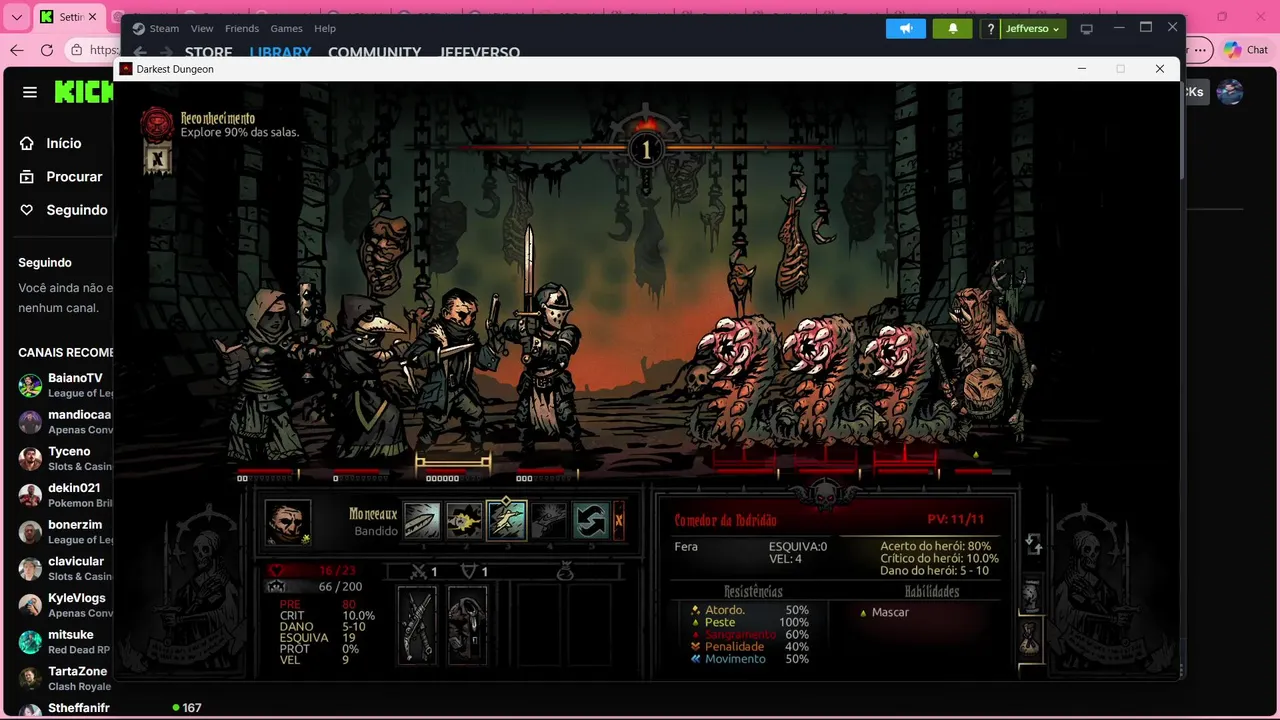Click the Sangramento resistance row

(x=749, y=634)
